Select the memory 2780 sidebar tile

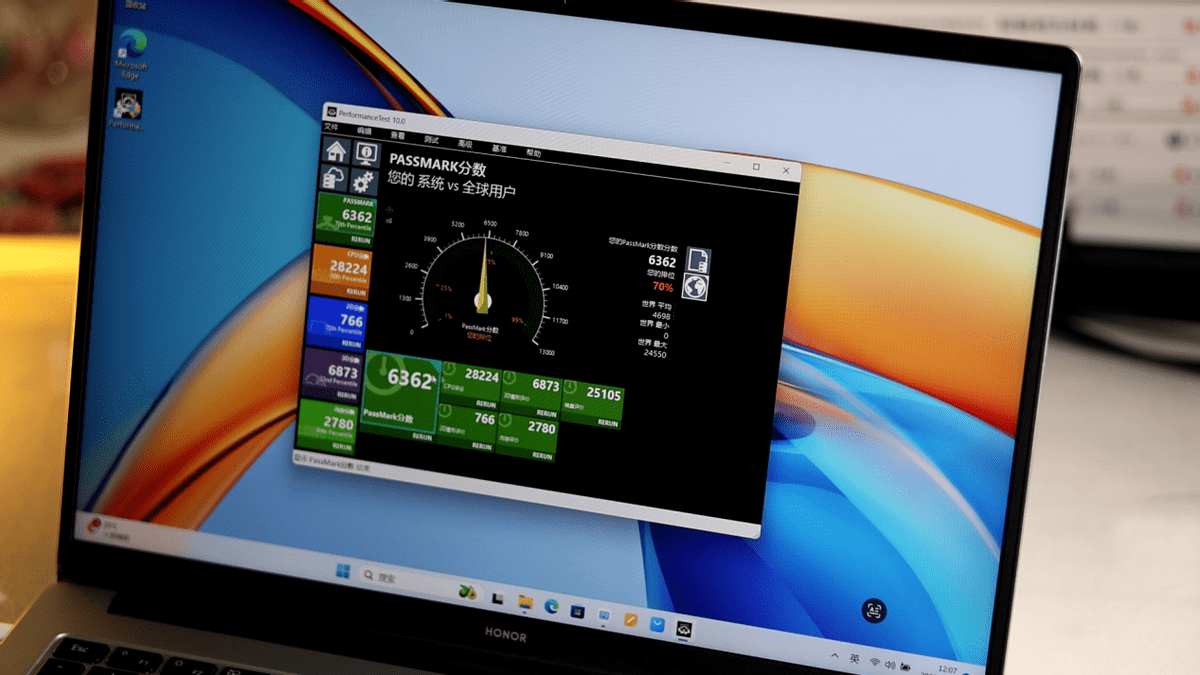click(328, 426)
